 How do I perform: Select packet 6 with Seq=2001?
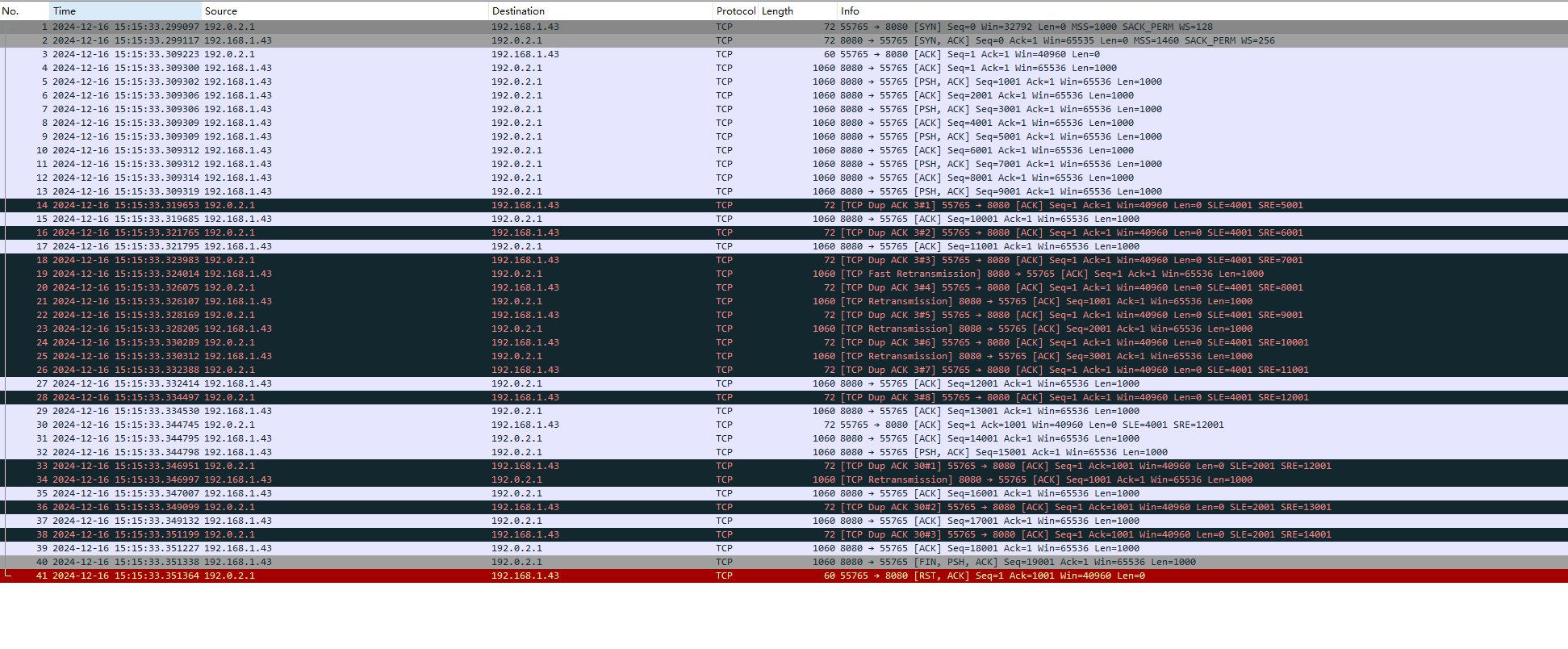784,95
